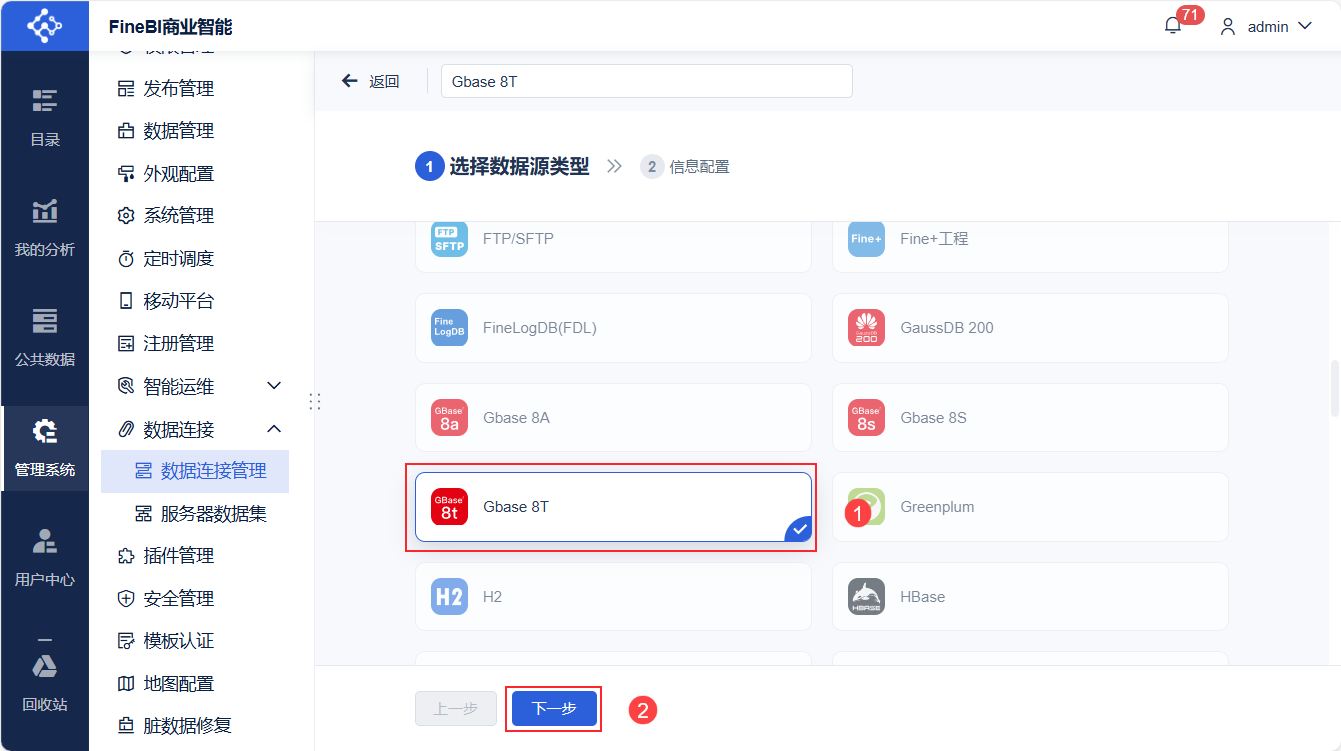1341x751 pixels.
Task: Open the admin user dropdown
Action: tap(1266, 27)
